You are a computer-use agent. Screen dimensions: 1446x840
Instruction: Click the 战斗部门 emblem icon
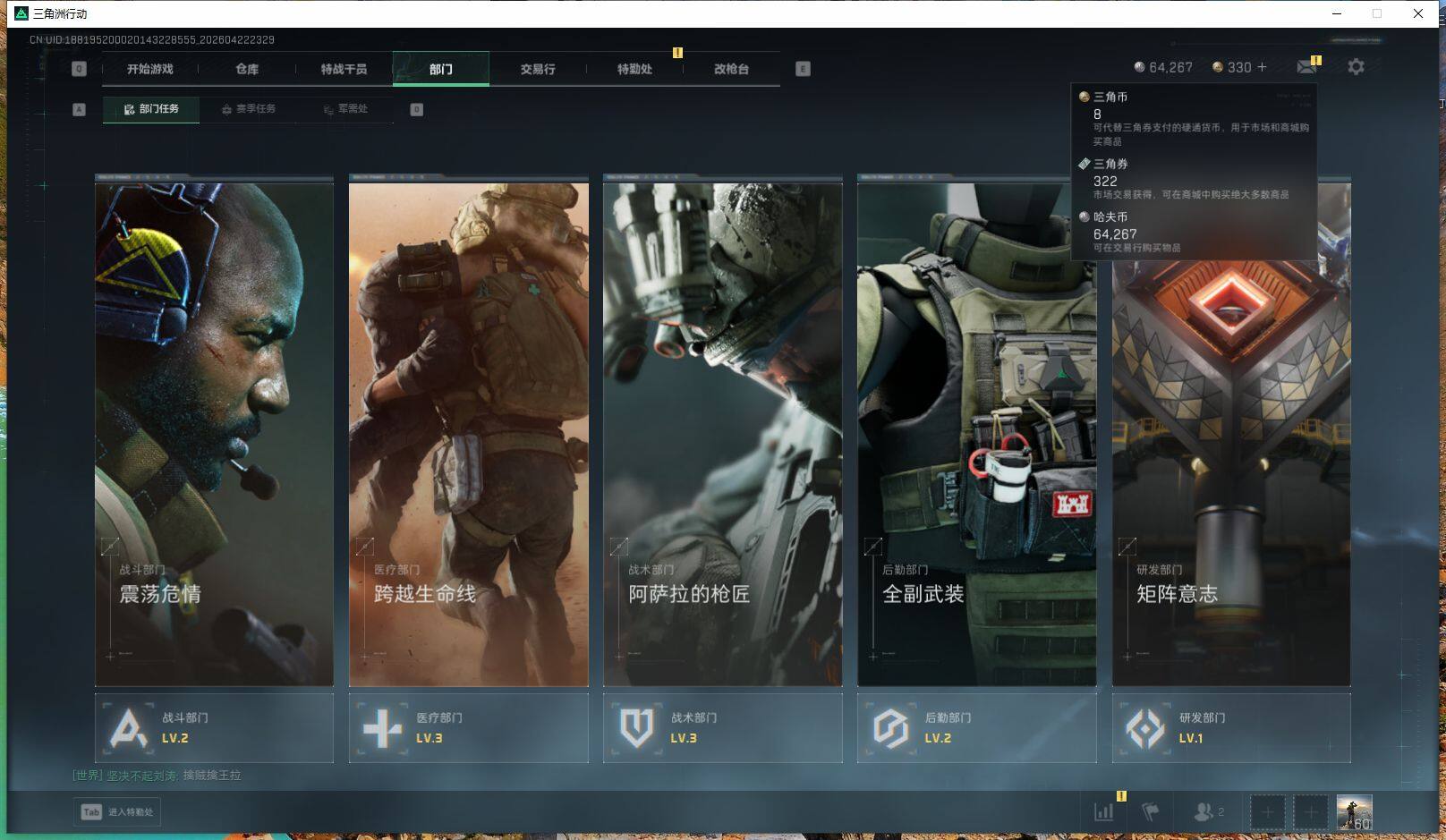[128, 728]
